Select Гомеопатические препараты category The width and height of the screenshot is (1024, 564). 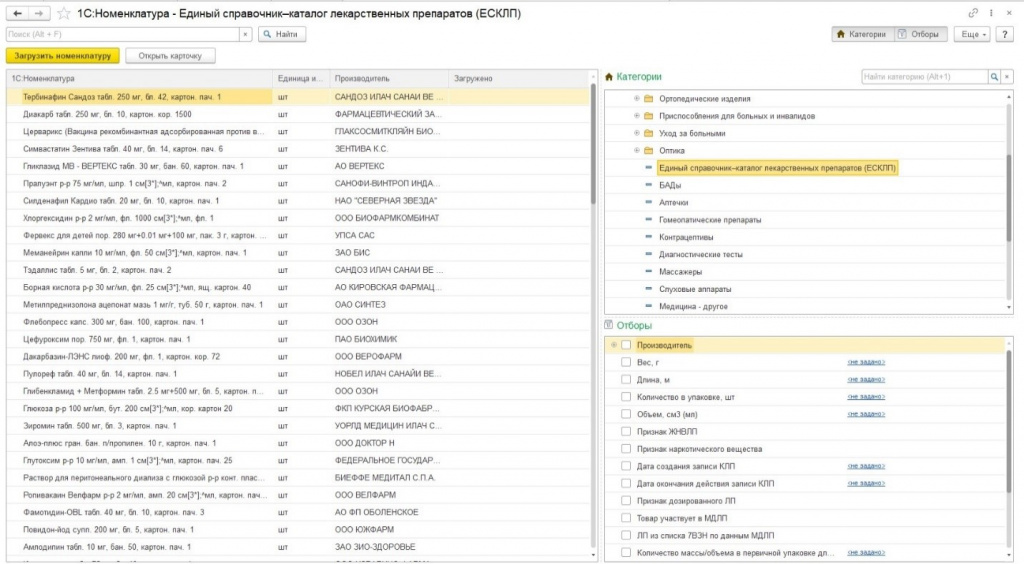710,220
